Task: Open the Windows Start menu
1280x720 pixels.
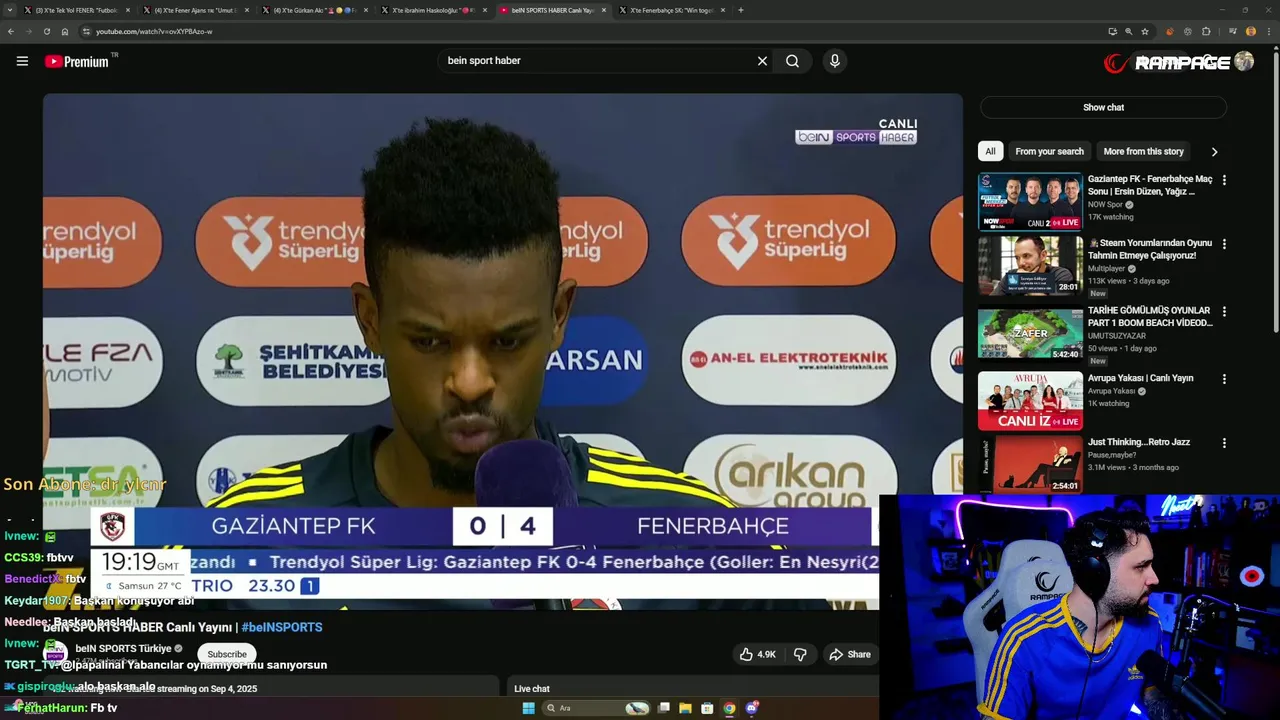Action: click(528, 708)
